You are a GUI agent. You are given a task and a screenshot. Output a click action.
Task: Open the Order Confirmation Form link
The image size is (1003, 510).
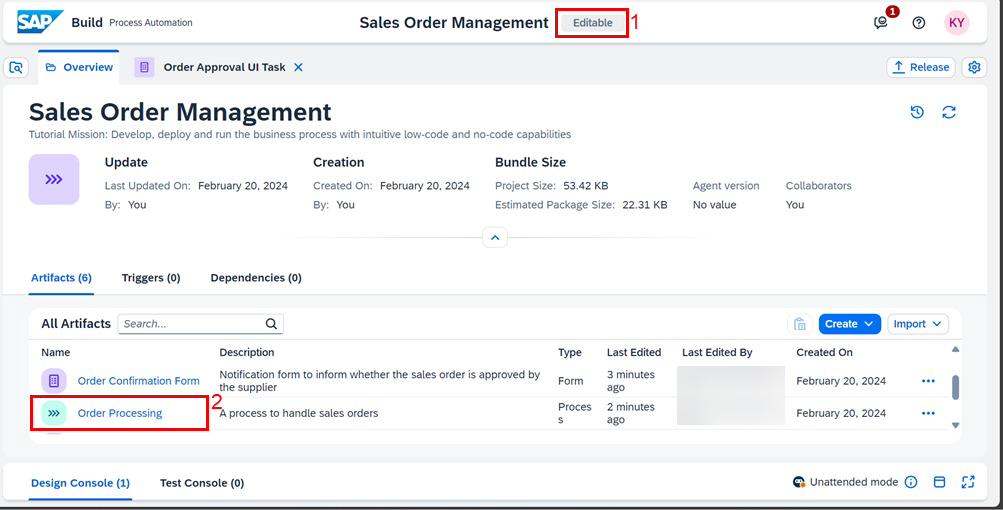(139, 381)
